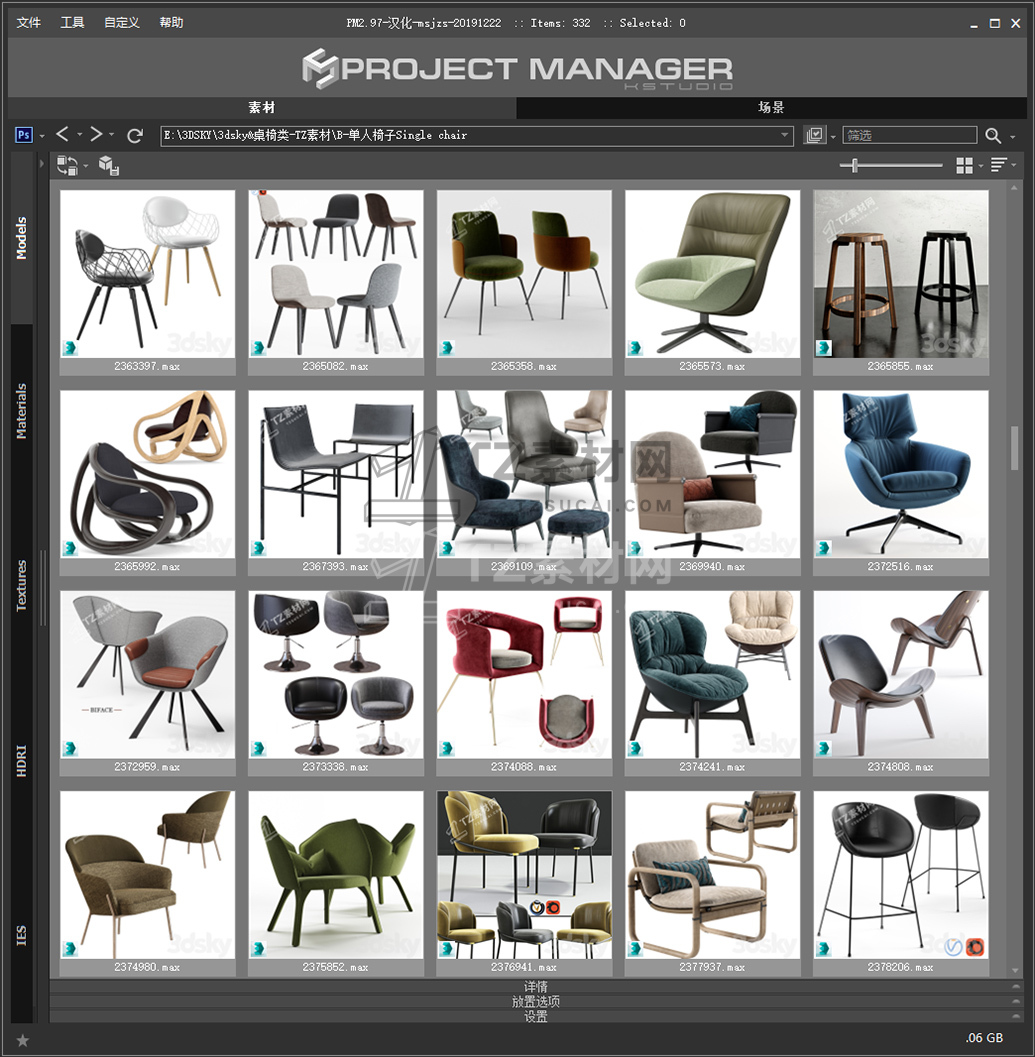The image size is (1035, 1057).
Task: Expand the folder path dropdown list
Action: pos(784,135)
